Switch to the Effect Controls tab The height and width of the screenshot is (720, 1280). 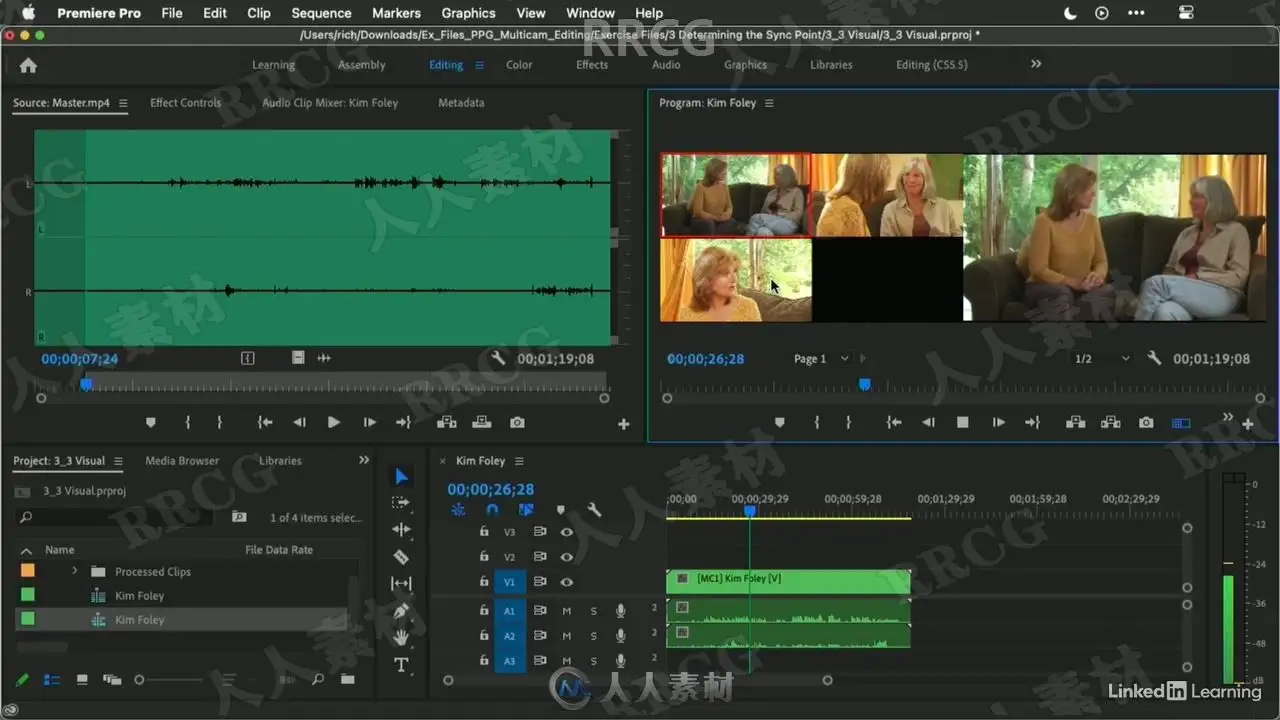pos(185,103)
